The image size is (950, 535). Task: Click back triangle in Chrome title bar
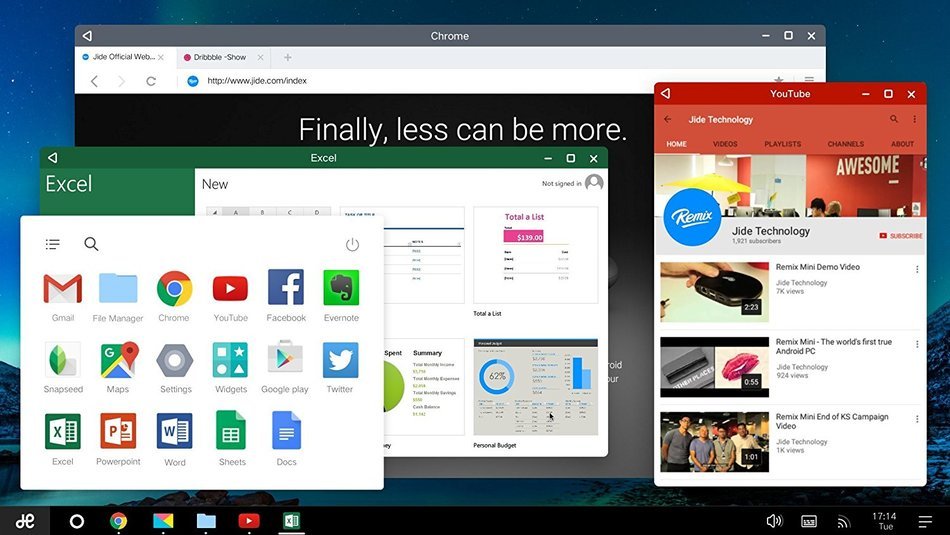pos(87,36)
